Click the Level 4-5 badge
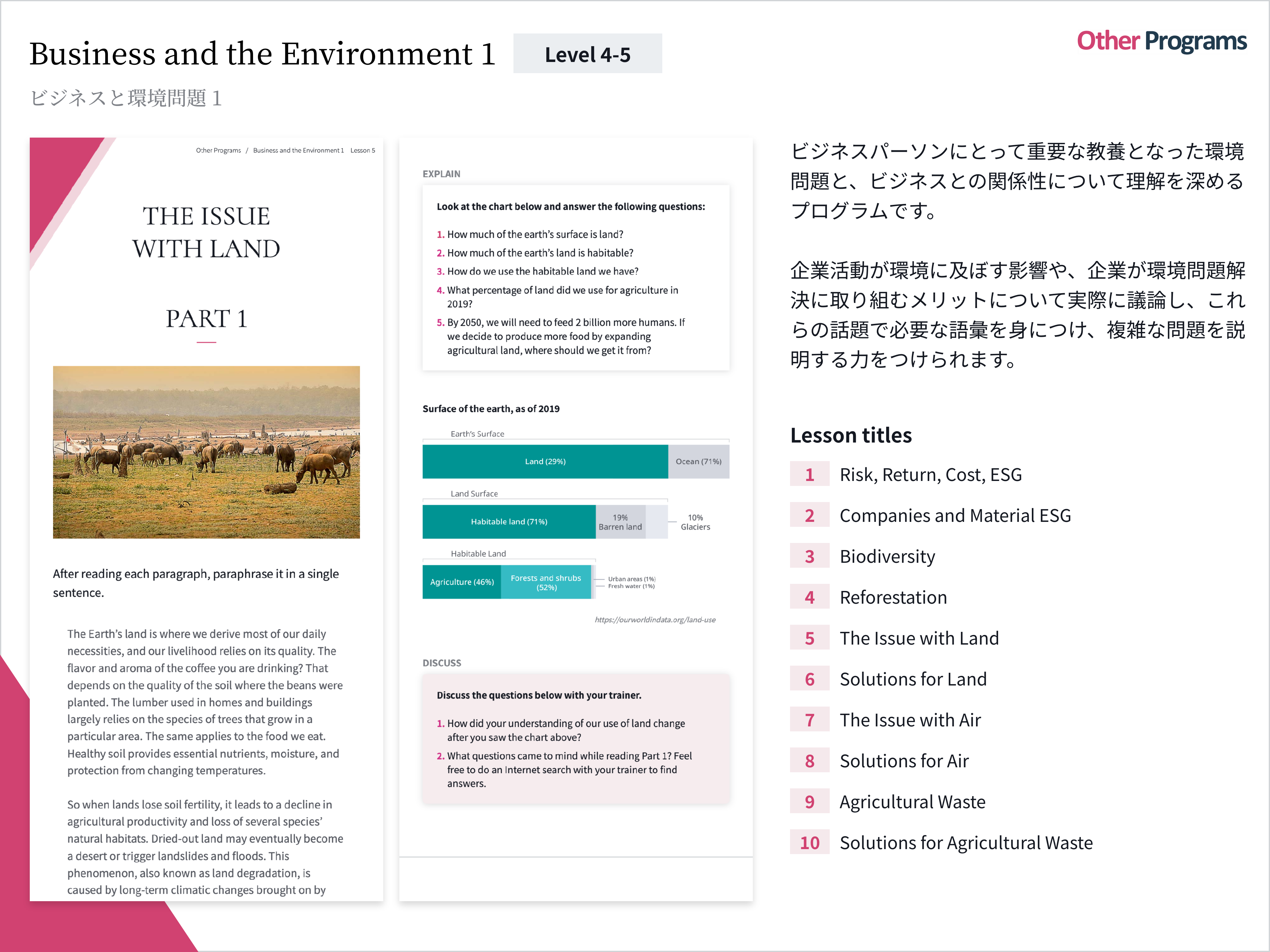 pyautogui.click(x=587, y=54)
